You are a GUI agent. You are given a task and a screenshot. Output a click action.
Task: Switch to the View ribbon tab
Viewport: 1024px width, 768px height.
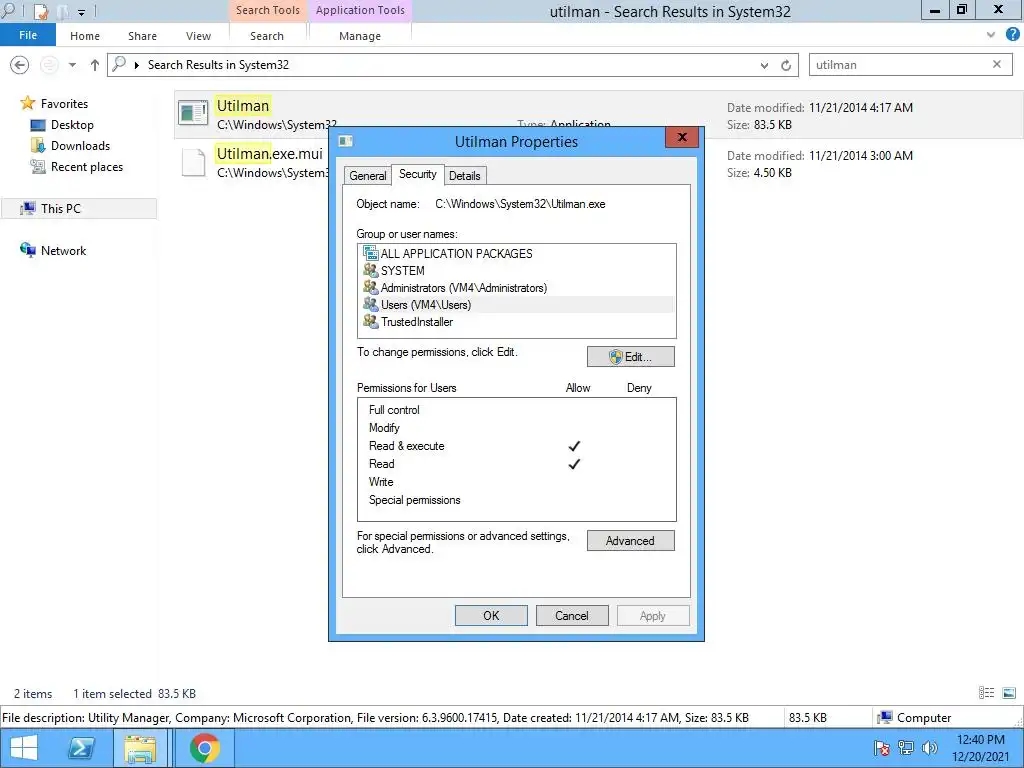click(198, 36)
